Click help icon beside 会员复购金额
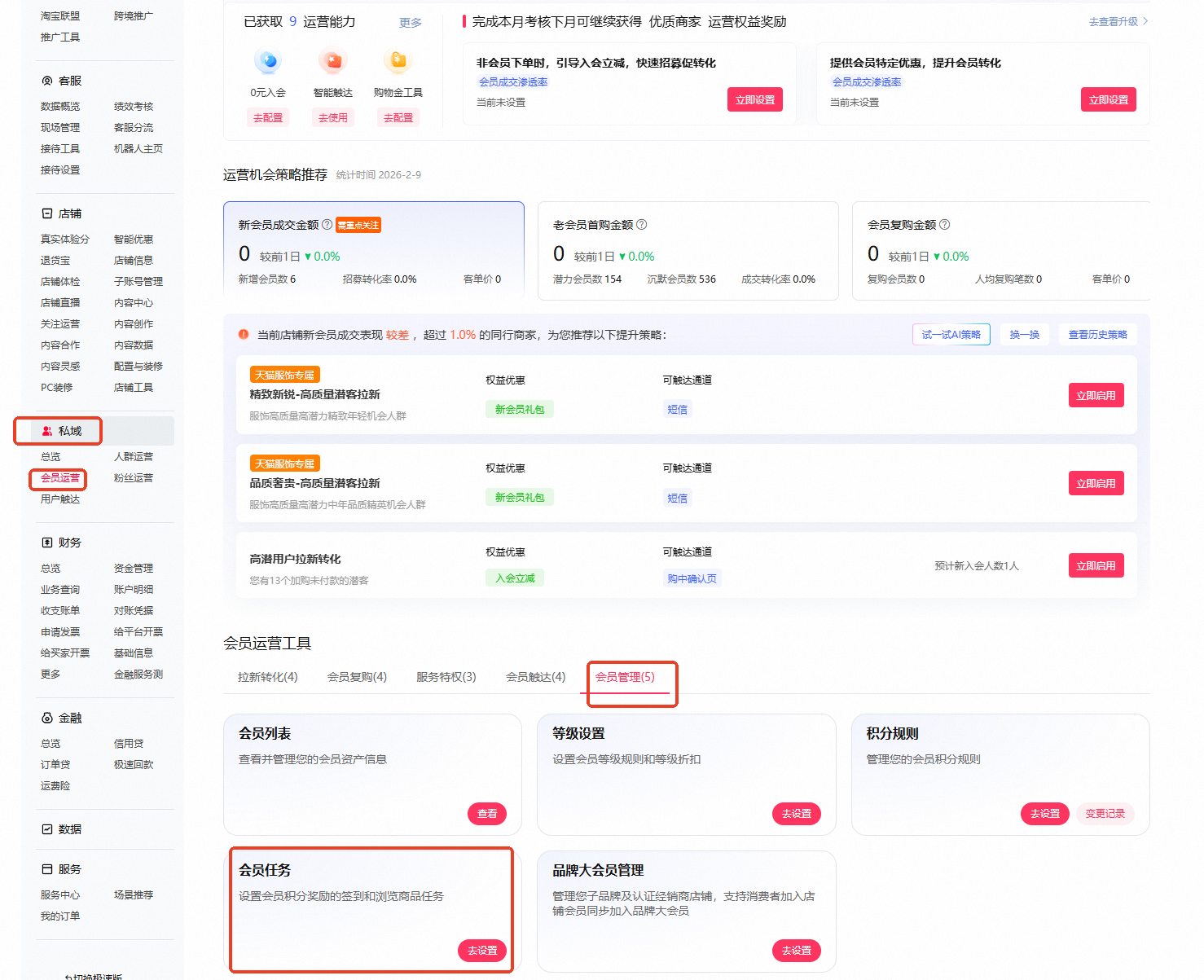 pyautogui.click(x=944, y=225)
